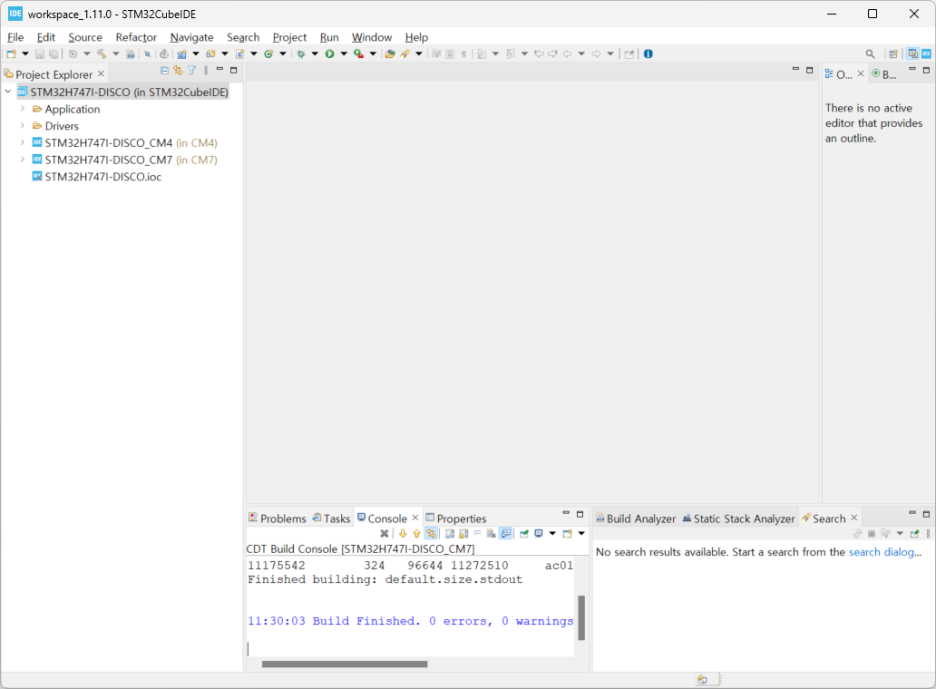Click the magnifier search icon in toolbar
Image resolution: width=936 pixels, height=689 pixels.
point(870,54)
